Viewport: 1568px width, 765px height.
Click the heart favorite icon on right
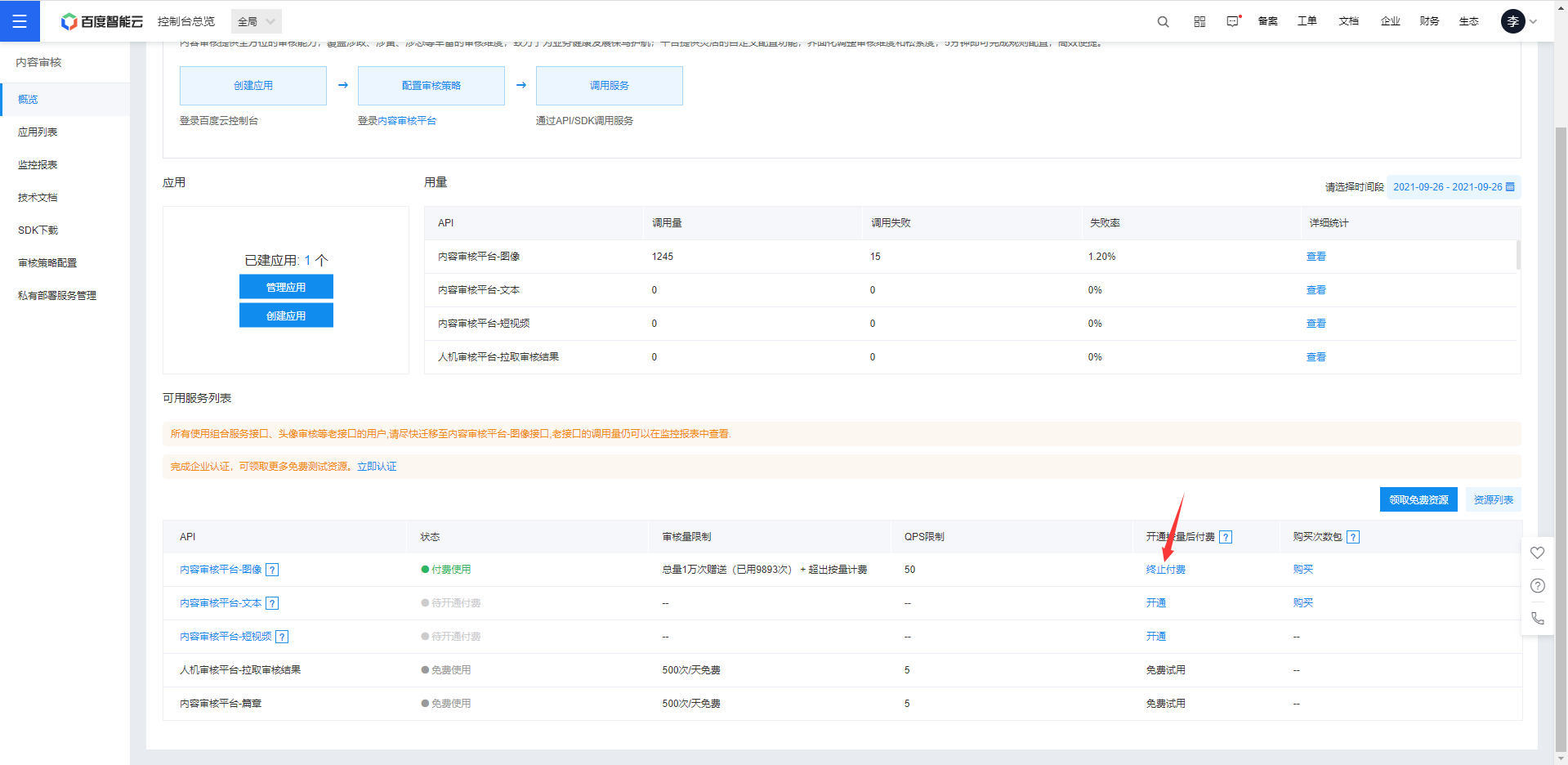1537,553
